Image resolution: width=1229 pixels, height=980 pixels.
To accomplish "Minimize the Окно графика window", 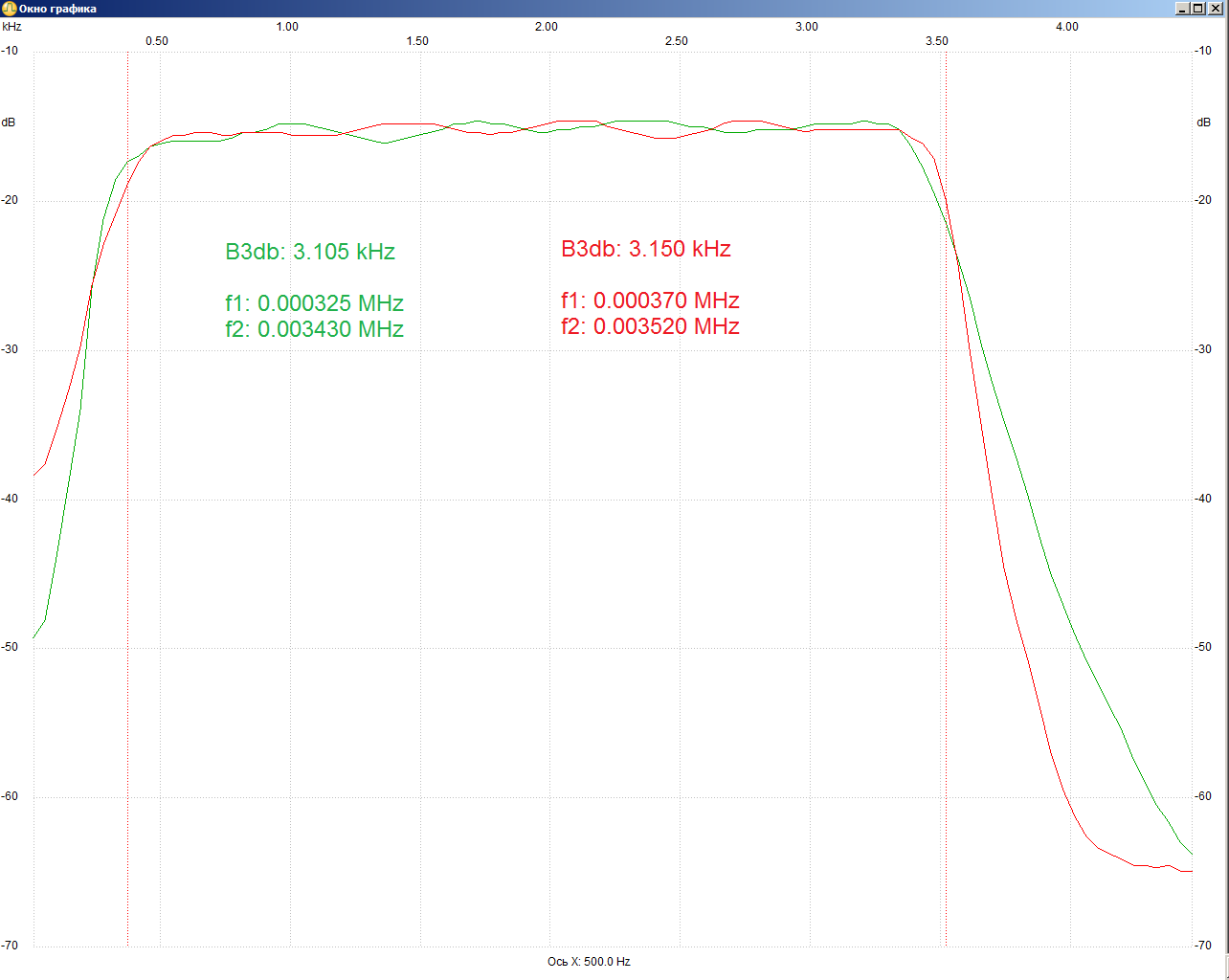I will click(x=1183, y=9).
